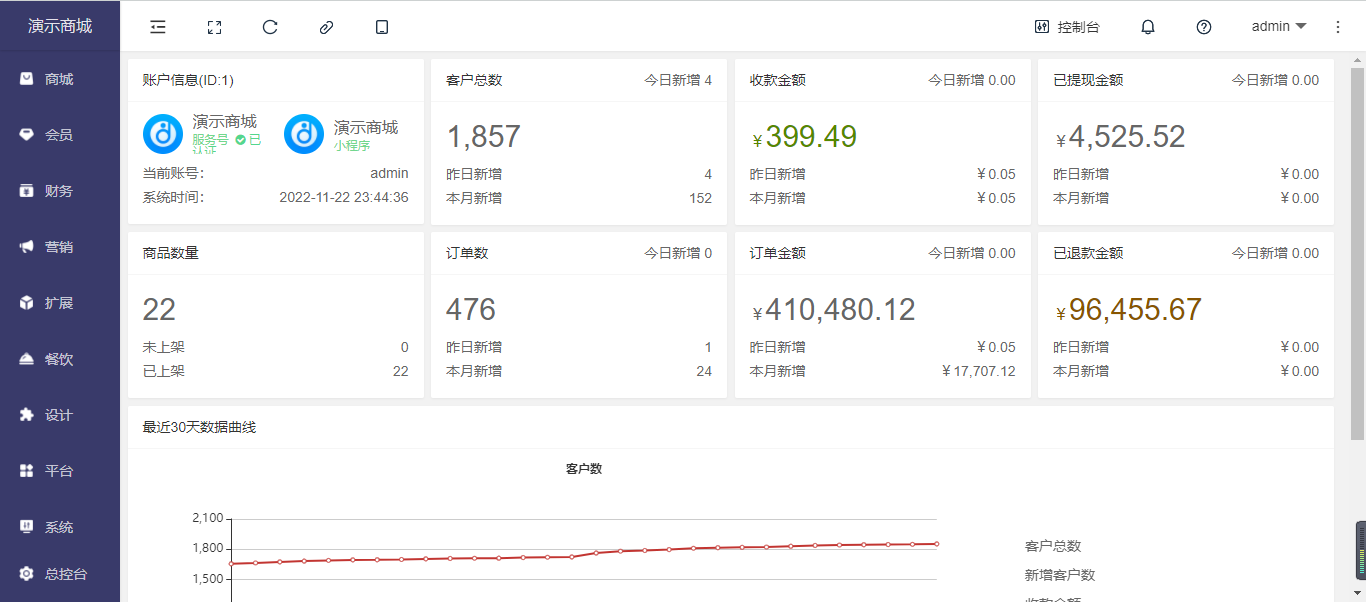The width and height of the screenshot is (1366, 602).
Task: Click the 设计 puzzle icon in sidebar
Action: coord(27,414)
